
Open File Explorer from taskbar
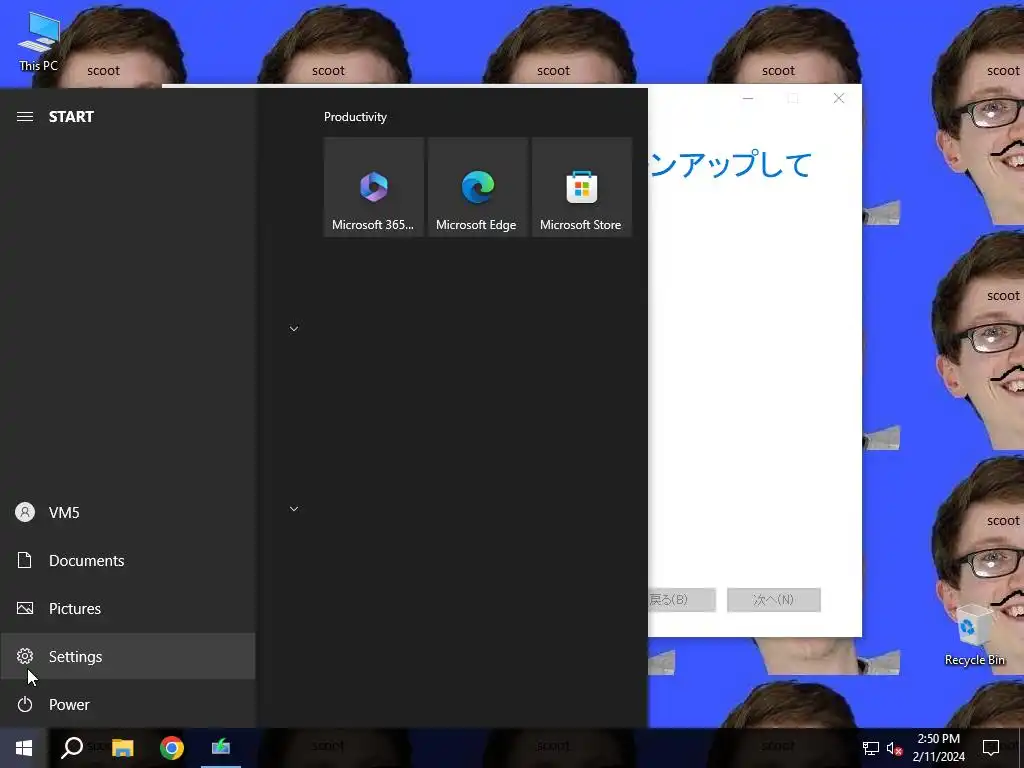122,748
